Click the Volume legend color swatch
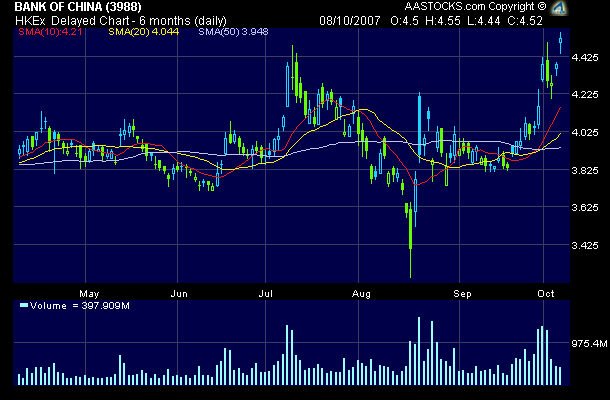 (24, 305)
